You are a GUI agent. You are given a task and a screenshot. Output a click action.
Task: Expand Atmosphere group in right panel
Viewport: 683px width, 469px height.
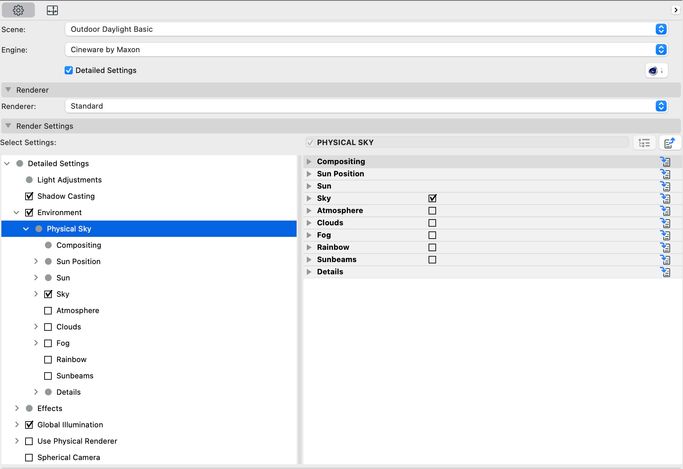click(x=309, y=210)
